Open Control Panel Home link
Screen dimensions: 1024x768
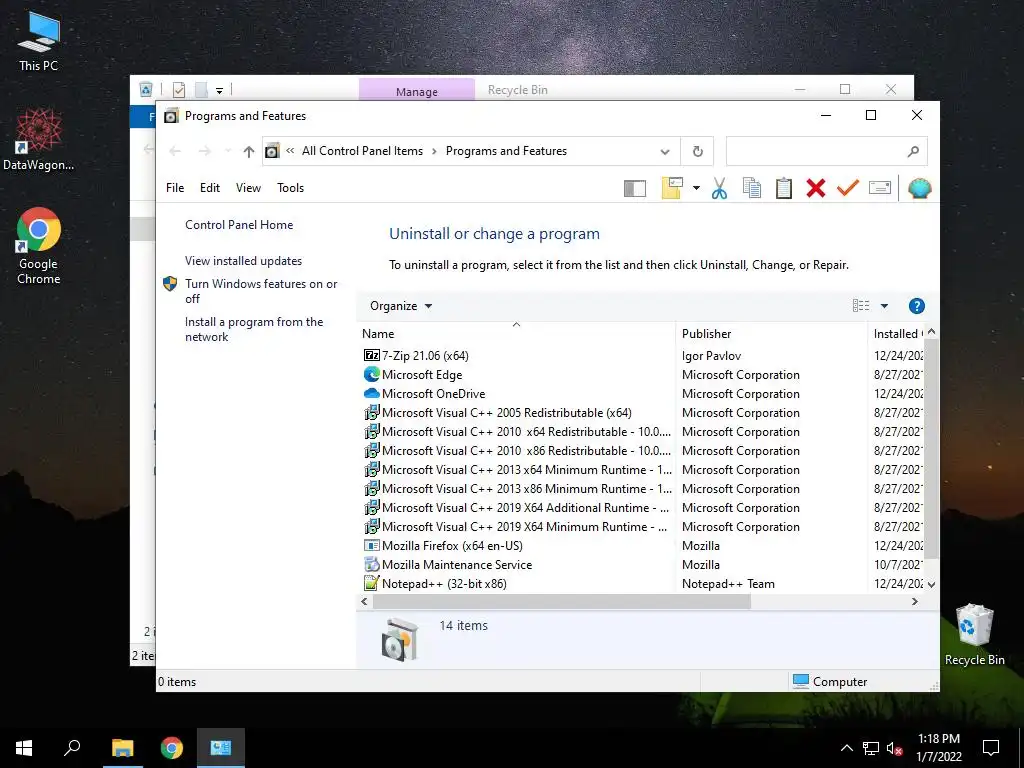[x=239, y=225]
